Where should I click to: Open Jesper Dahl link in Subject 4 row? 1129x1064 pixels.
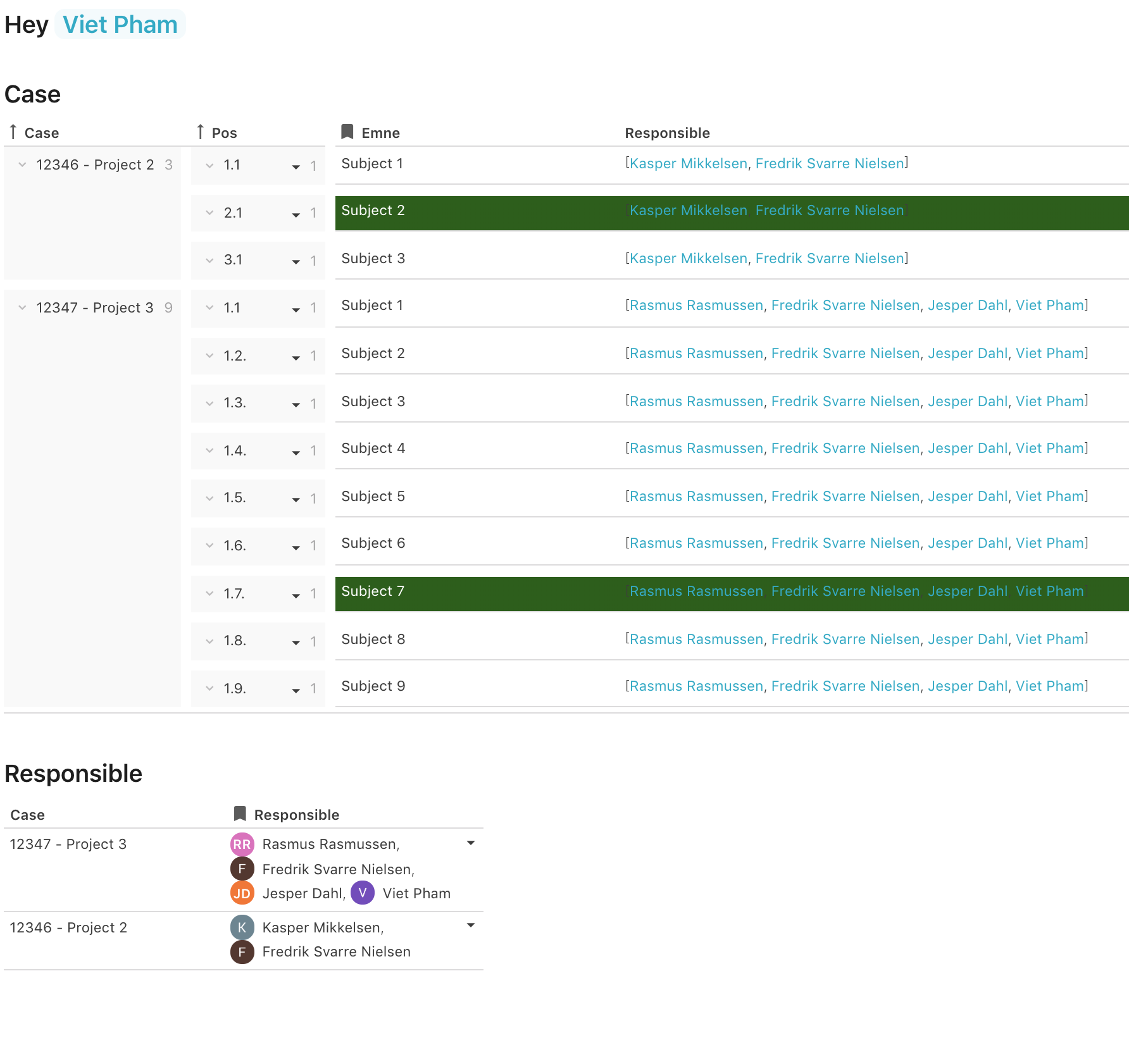tap(968, 448)
